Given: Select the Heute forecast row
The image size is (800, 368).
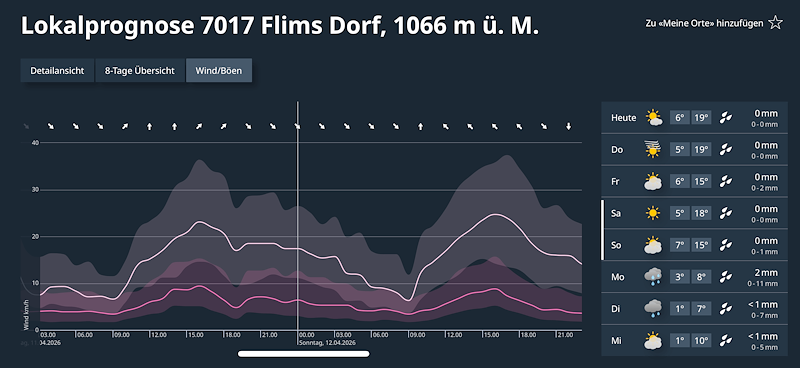Looking at the screenshot, I should [695, 117].
